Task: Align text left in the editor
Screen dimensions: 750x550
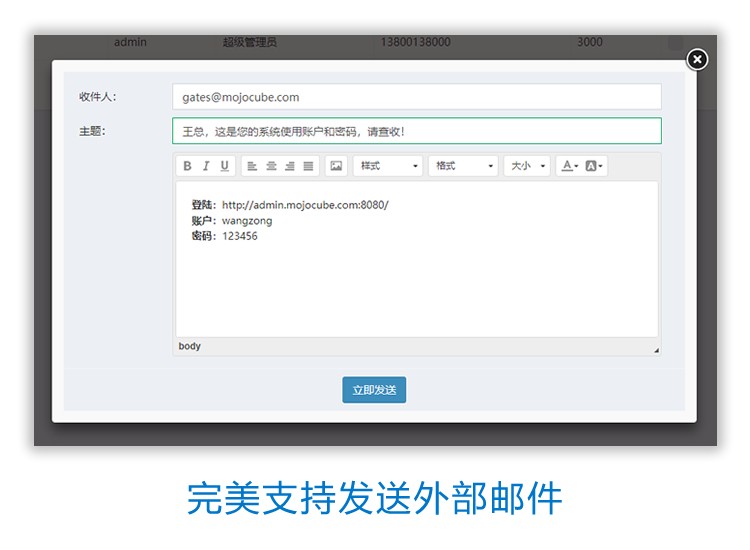Action: [252, 166]
